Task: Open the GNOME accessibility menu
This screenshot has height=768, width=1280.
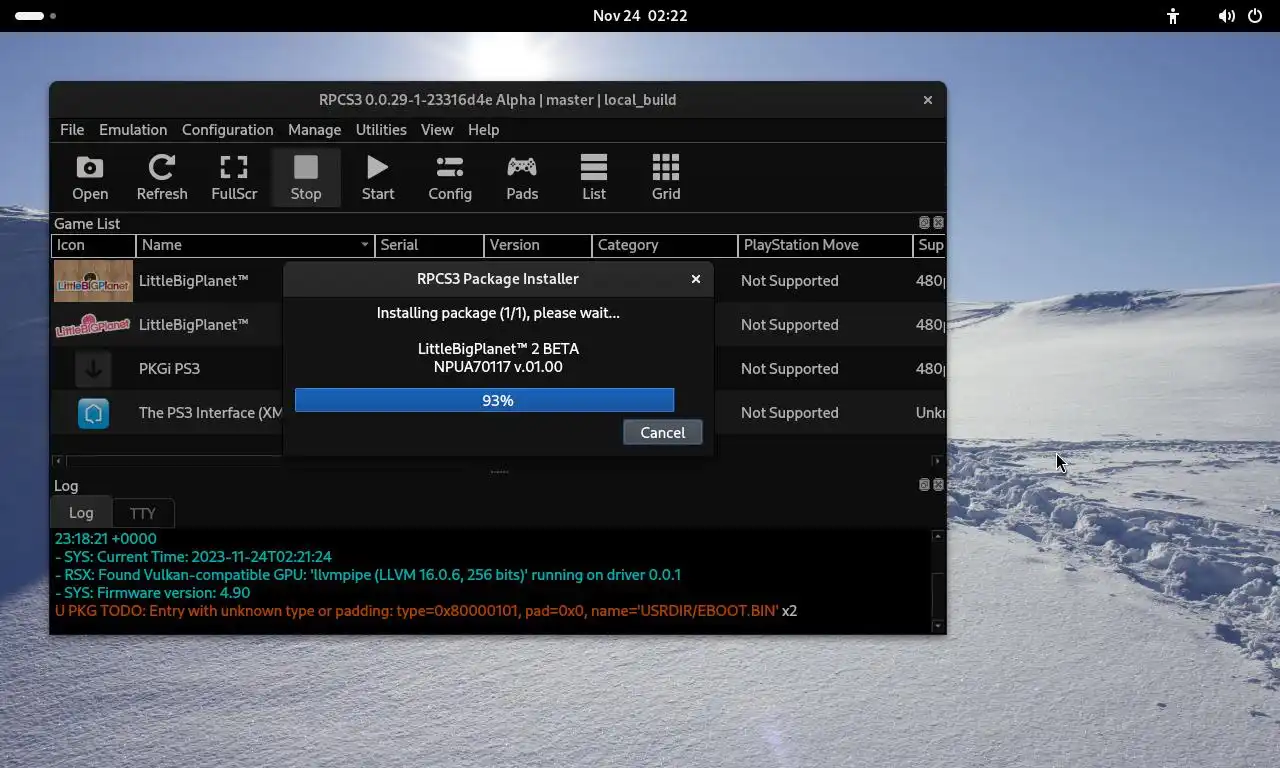Action: point(1173,16)
